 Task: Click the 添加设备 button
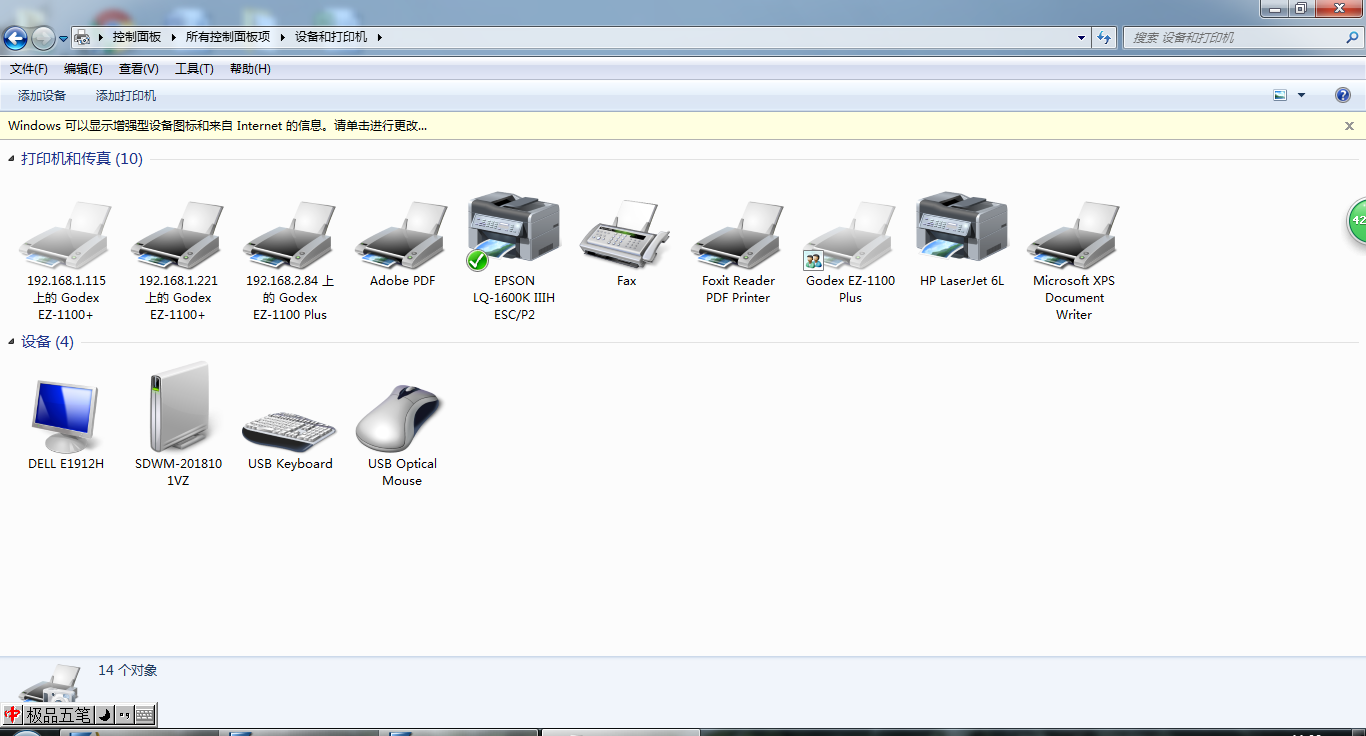pyautogui.click(x=42, y=96)
